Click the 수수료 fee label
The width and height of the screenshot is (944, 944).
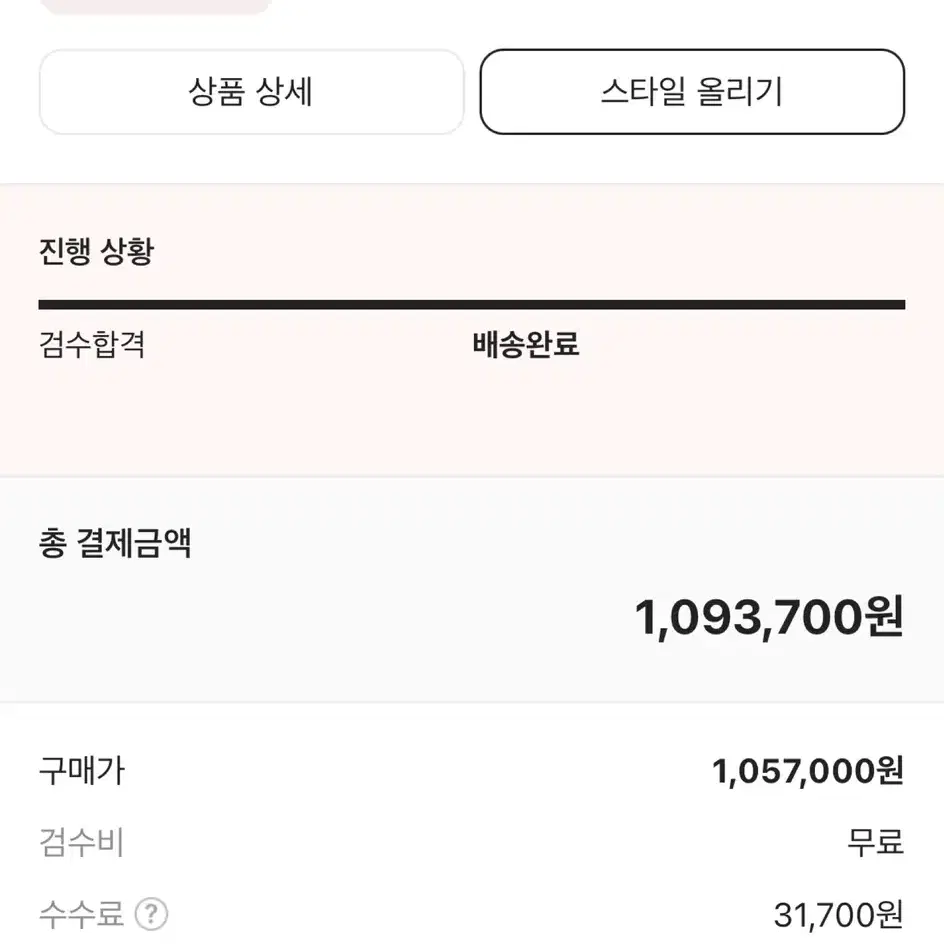click(x=81, y=914)
